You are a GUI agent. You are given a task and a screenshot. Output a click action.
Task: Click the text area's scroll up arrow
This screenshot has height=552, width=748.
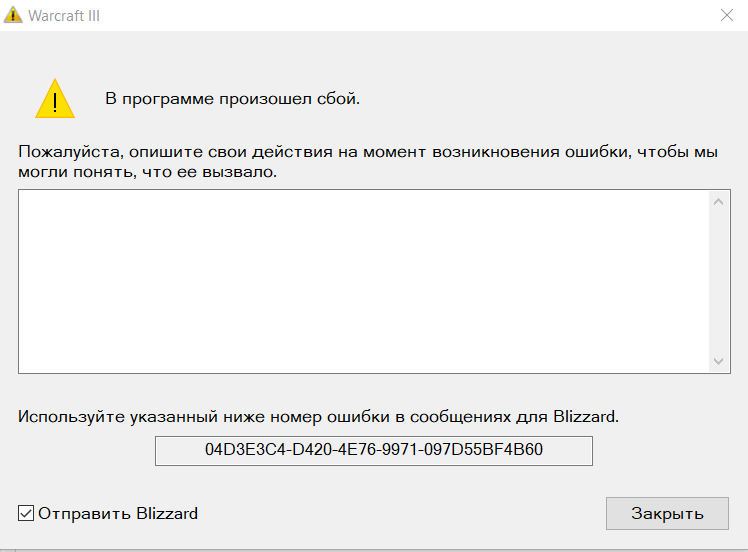[718, 202]
